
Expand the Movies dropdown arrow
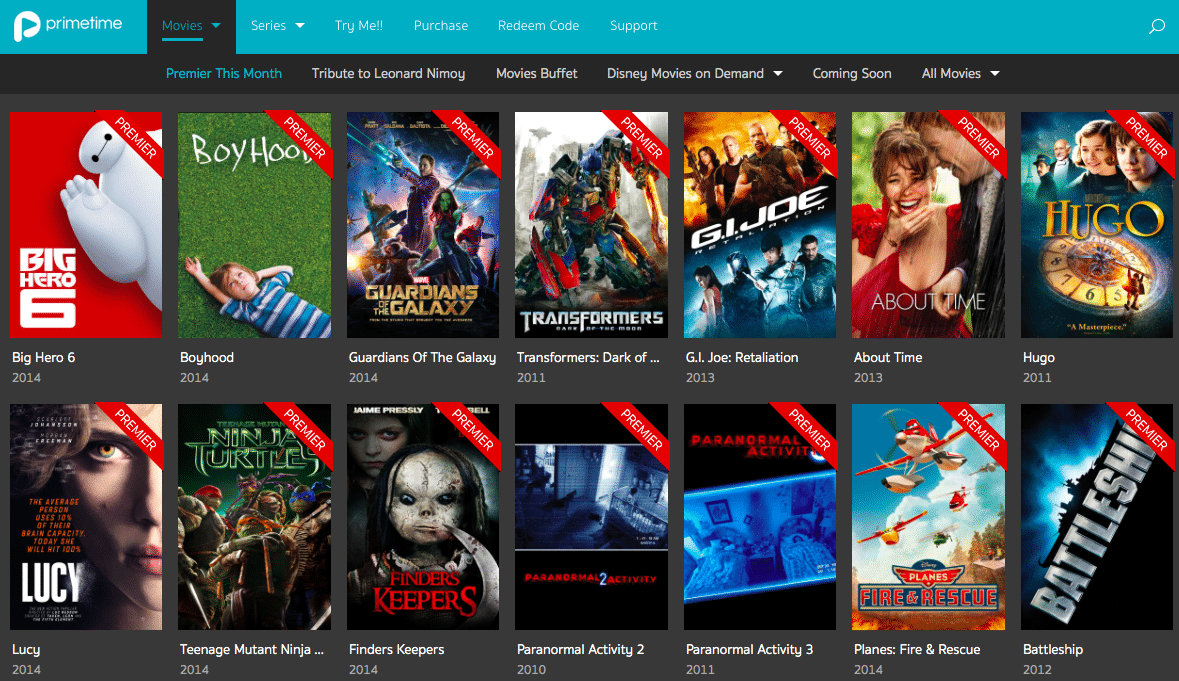pyautogui.click(x=213, y=25)
